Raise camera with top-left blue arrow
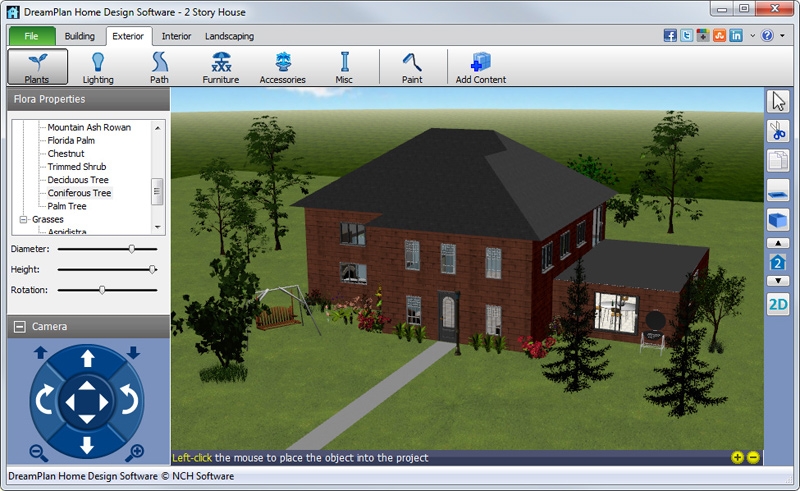Screen dimensions: 800x491 [40, 353]
